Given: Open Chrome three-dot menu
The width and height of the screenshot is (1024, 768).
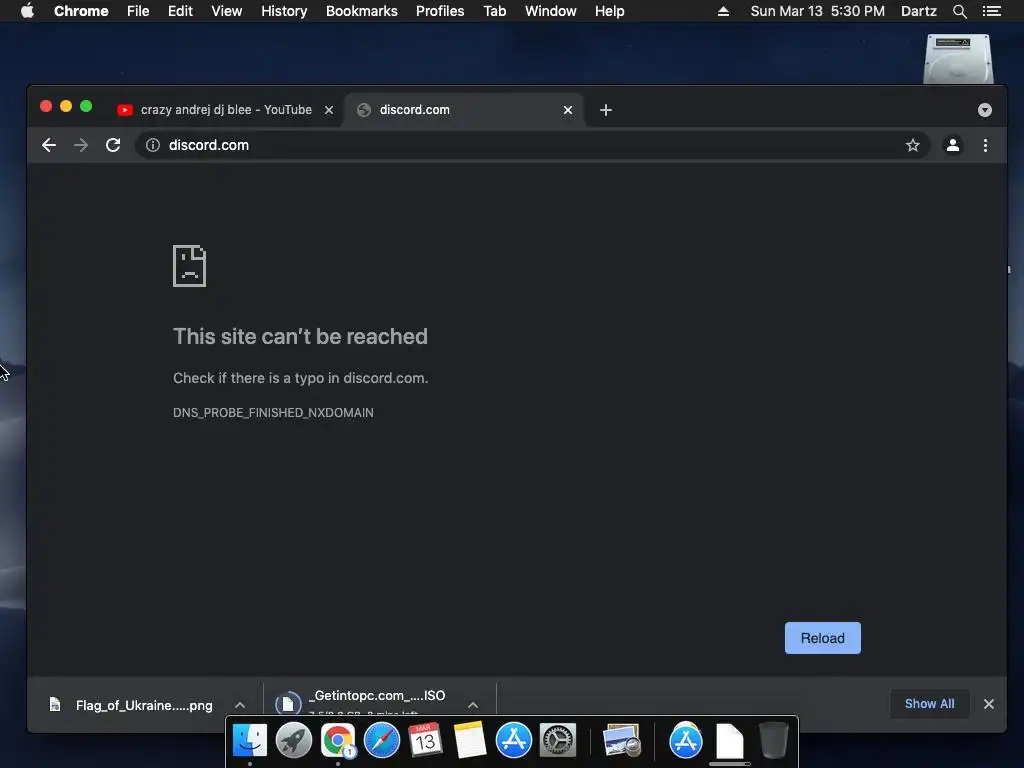Looking at the screenshot, I should 985,145.
